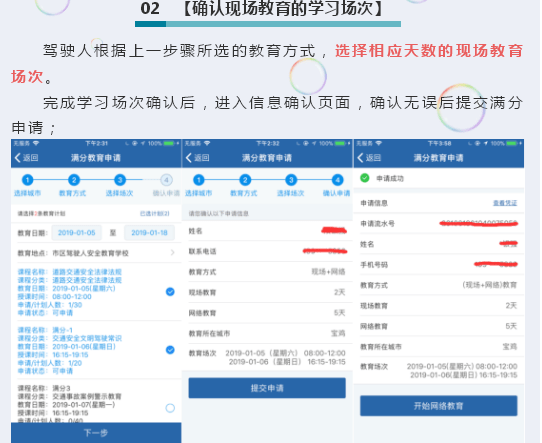Tap 已选计划(2) text
The image size is (542, 443).
point(155,214)
